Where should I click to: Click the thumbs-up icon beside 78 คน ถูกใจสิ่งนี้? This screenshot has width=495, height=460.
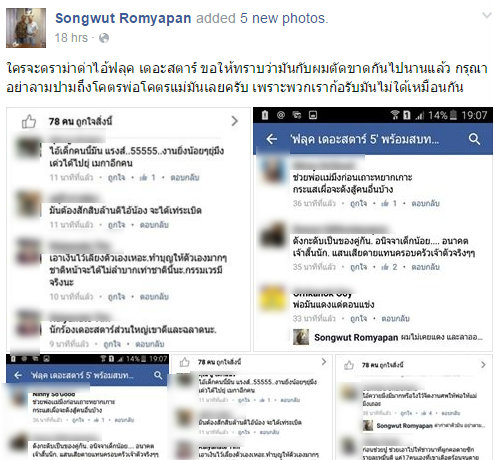(29, 122)
